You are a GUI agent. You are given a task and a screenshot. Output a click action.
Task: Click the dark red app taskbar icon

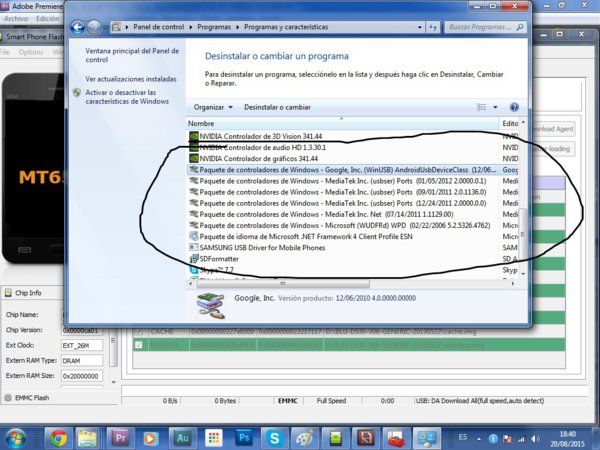(x=366, y=438)
